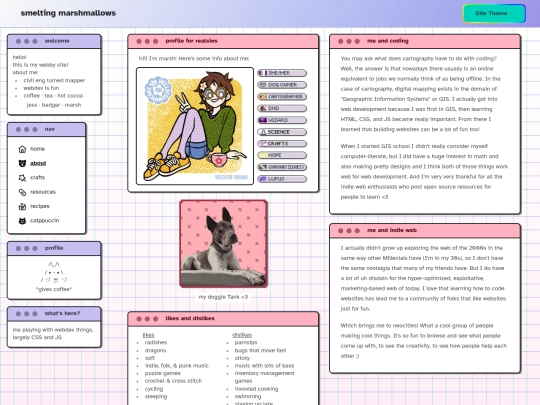Click the photo of doggie Tank
540x405 pixels.
pos(224,244)
